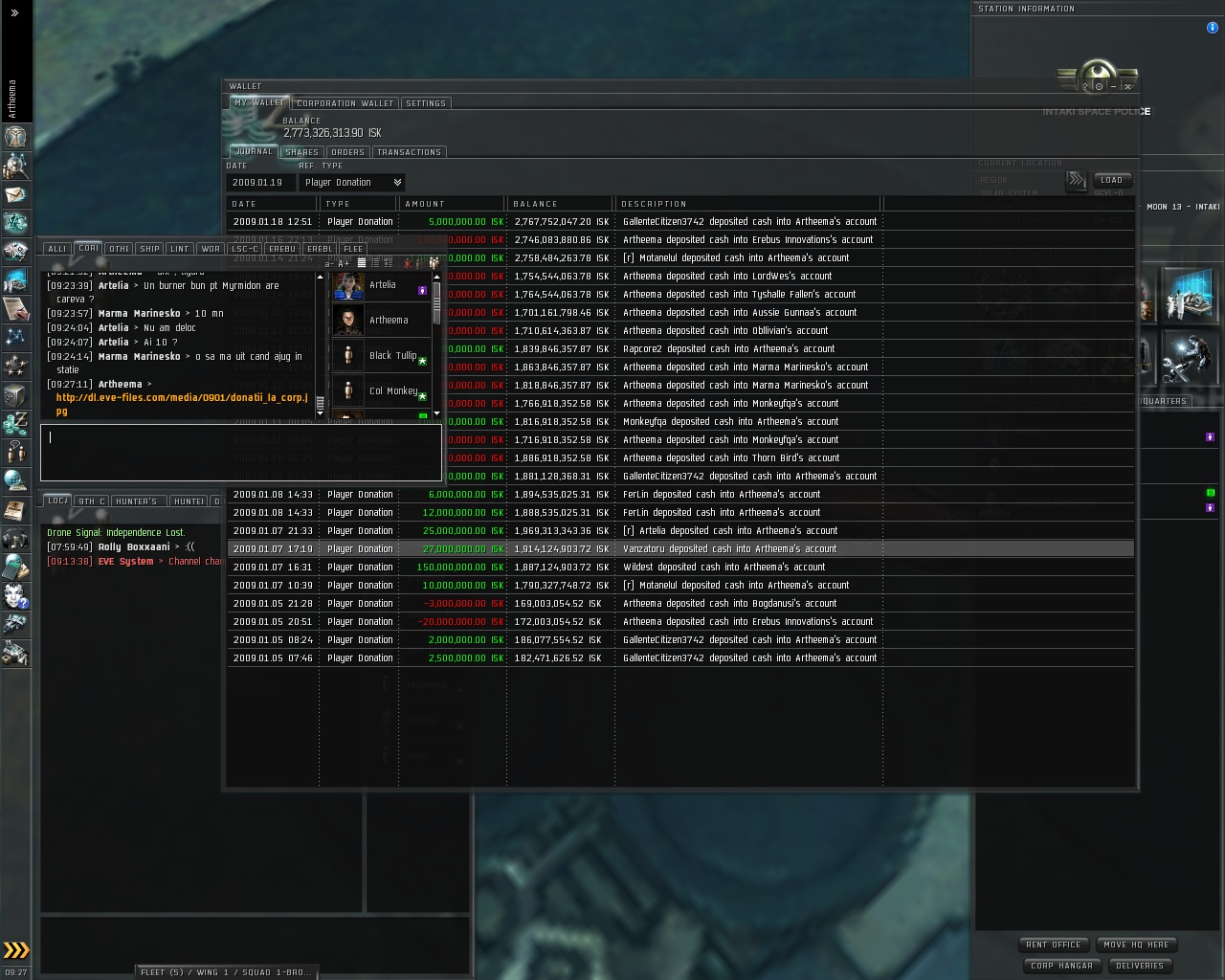Select the 9TH C tab in lower chat
Screen dimensions: 1225x980
tap(92, 501)
